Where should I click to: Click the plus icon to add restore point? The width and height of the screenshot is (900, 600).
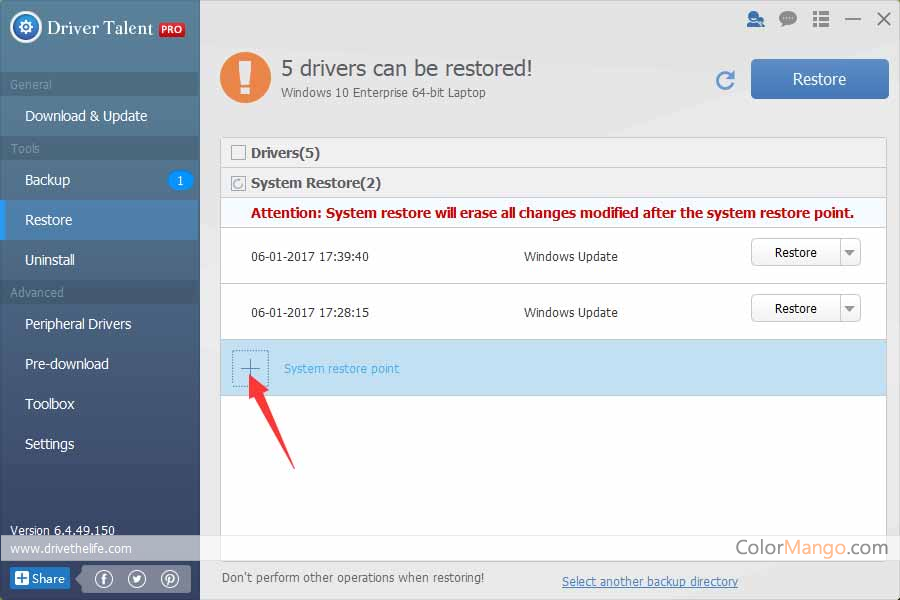pos(250,368)
